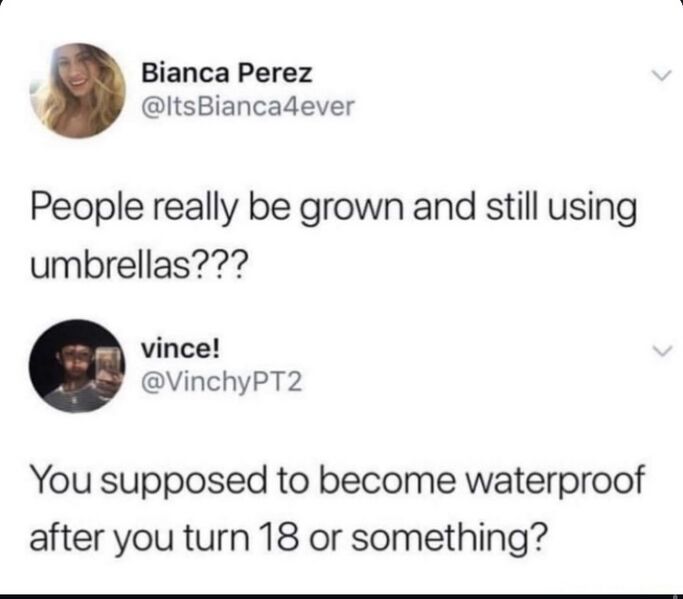Select the line "You supposed to become waterproof"
683x599 pixels.
pyautogui.click(x=337, y=482)
